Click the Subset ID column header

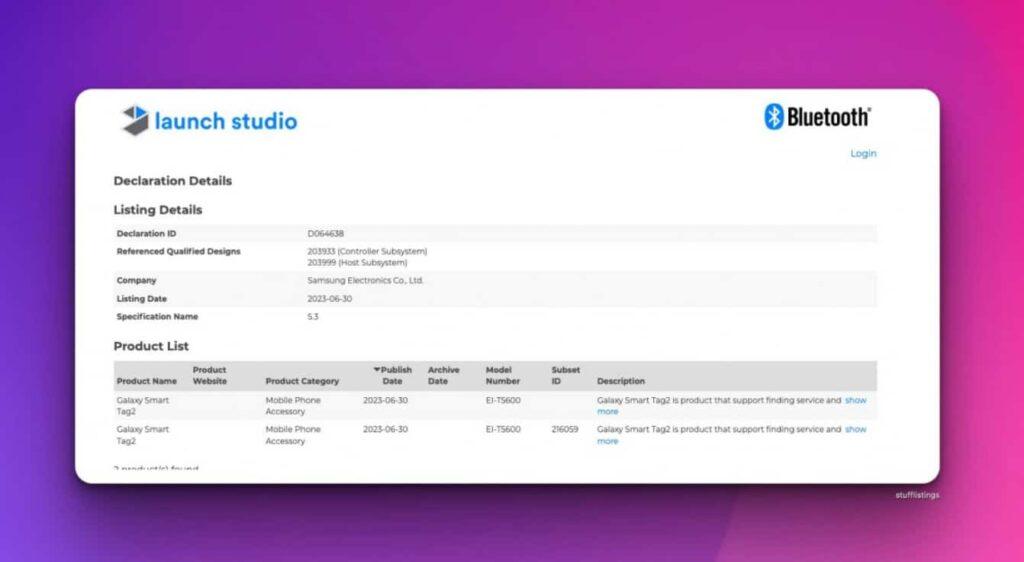(x=565, y=375)
